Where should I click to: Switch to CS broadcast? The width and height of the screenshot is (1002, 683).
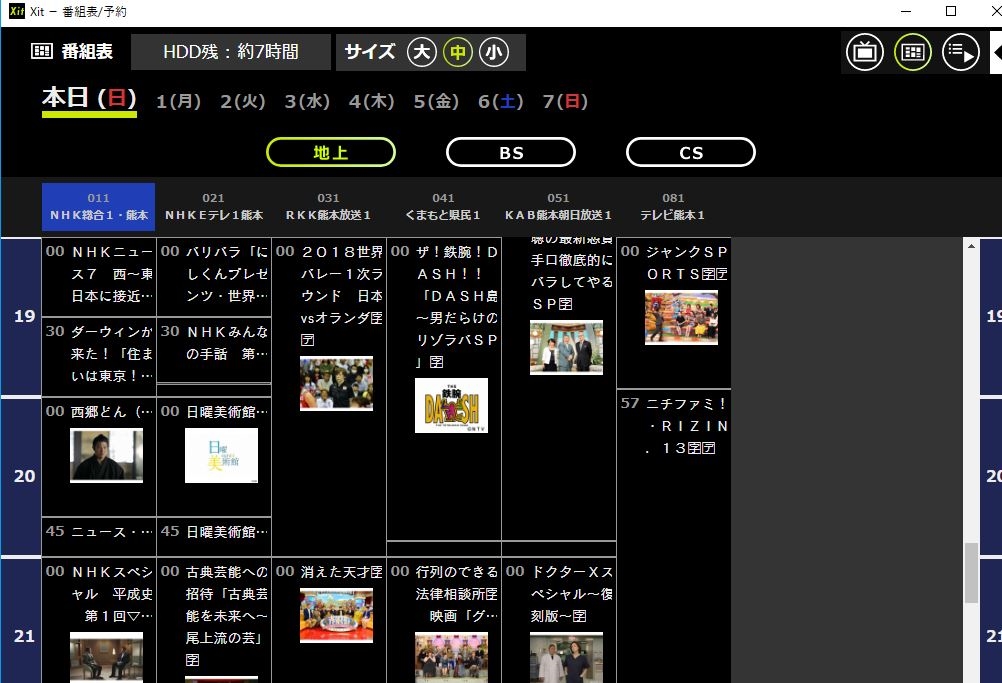click(691, 152)
